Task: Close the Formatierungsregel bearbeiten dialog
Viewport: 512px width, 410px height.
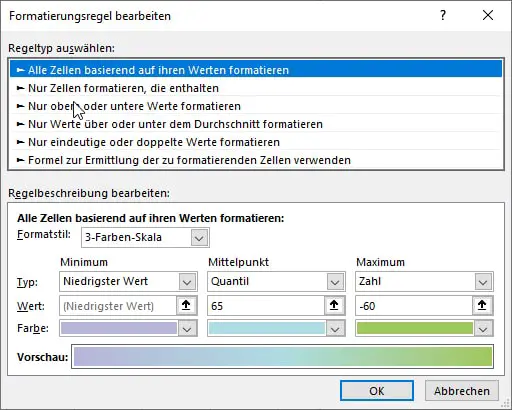Action: point(488,15)
